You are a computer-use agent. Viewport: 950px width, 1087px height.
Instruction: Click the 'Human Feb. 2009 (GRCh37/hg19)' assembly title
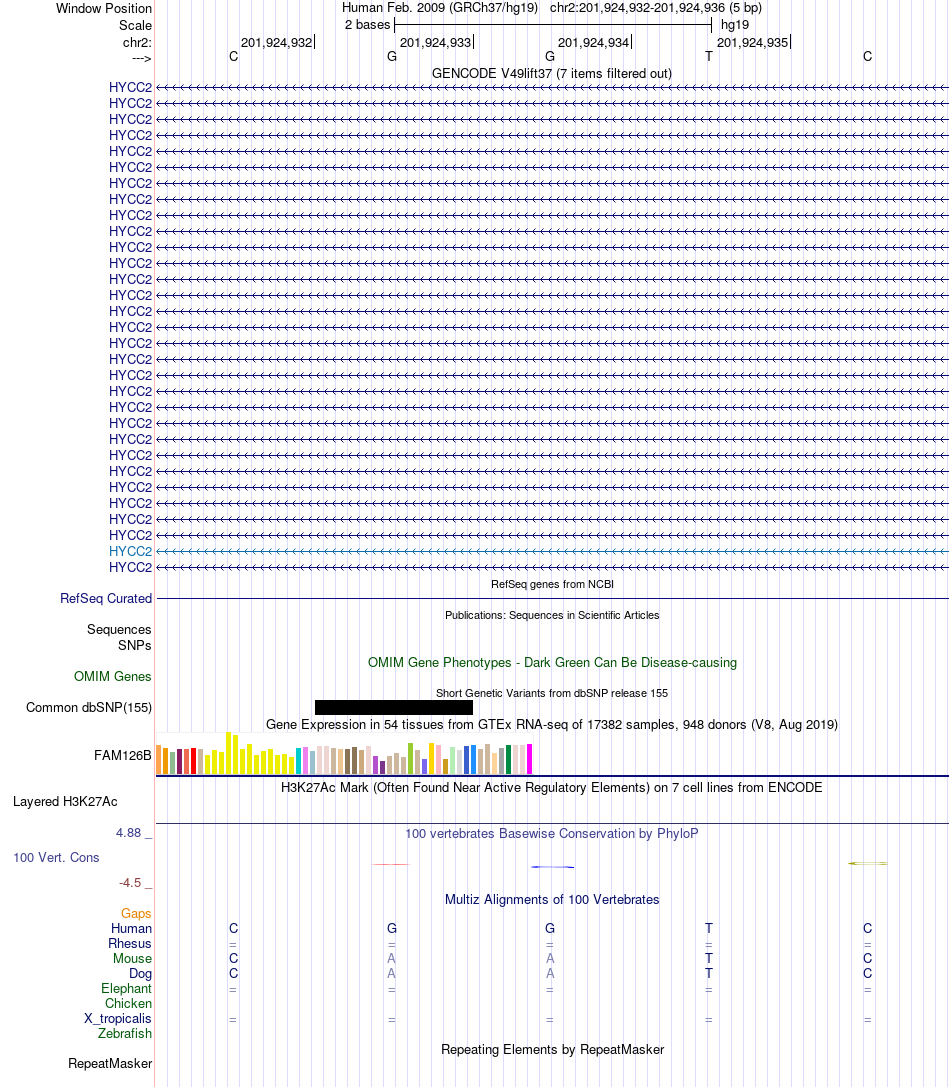pyautogui.click(x=440, y=8)
